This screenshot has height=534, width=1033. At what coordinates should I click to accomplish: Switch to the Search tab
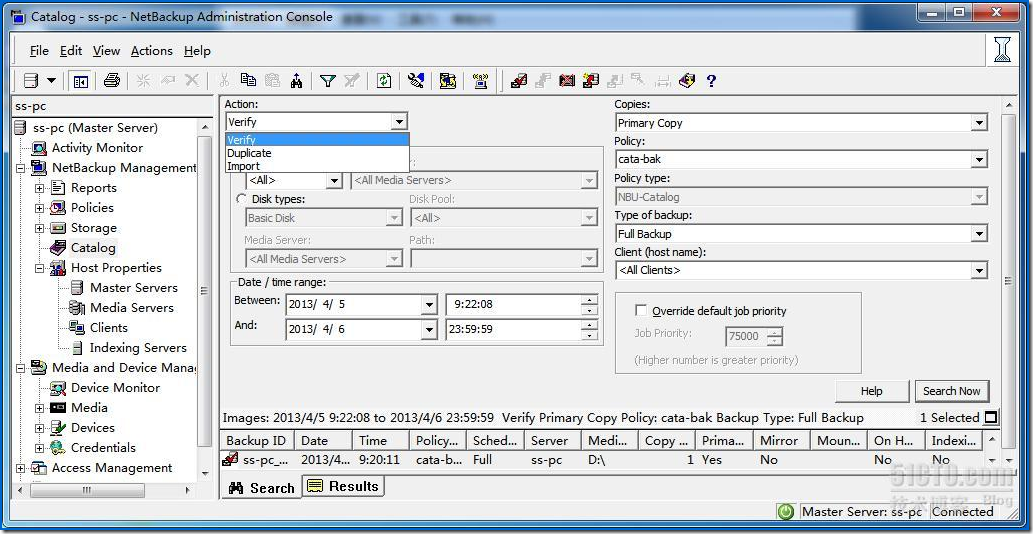(261, 488)
